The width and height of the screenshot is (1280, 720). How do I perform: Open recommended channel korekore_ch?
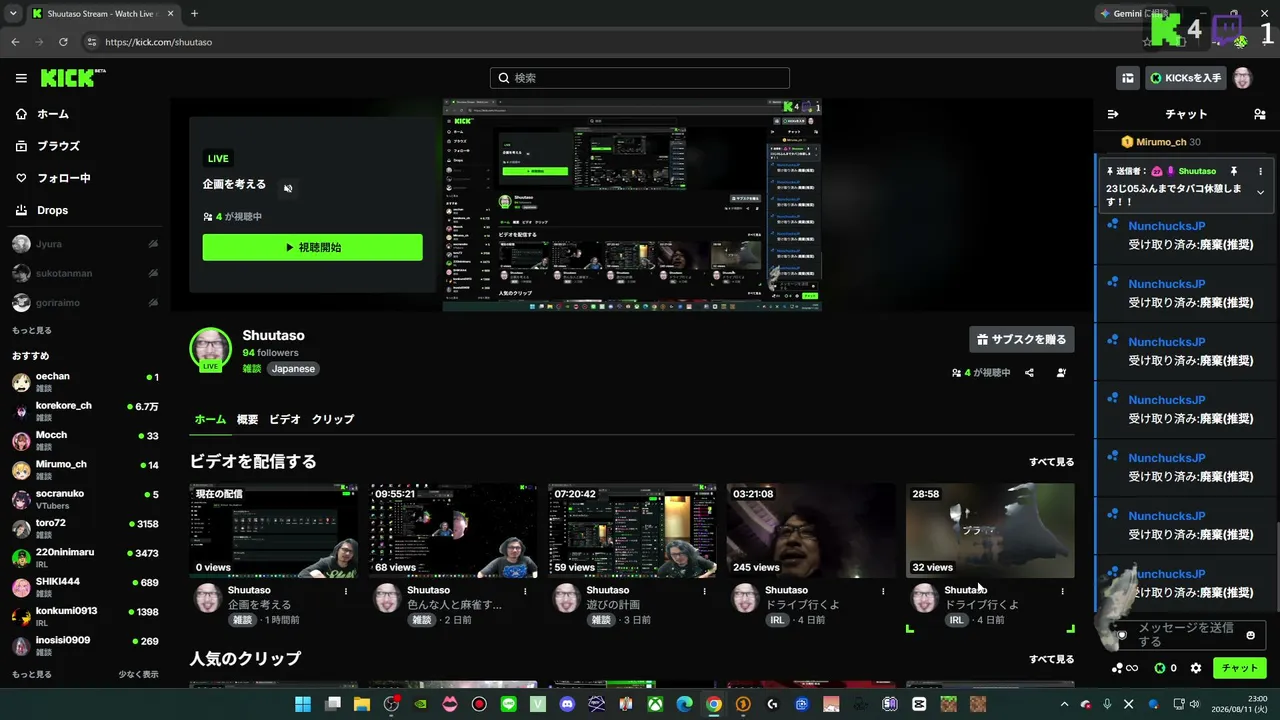pos(85,411)
